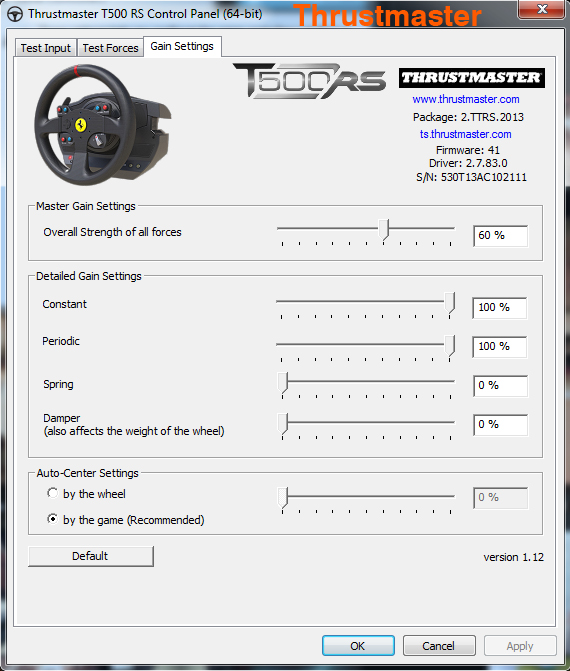Click the Auto-Center slider thumb
The image size is (570, 671).
tap(283, 497)
